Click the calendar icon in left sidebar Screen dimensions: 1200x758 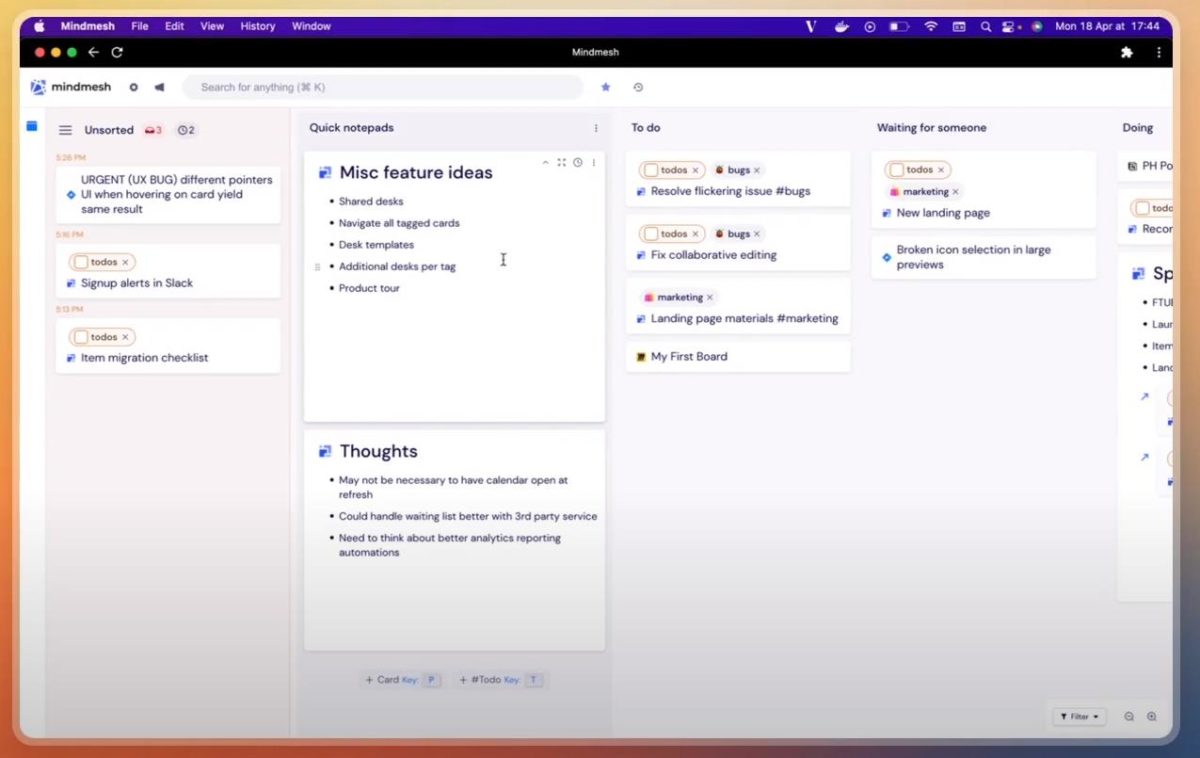(32, 126)
